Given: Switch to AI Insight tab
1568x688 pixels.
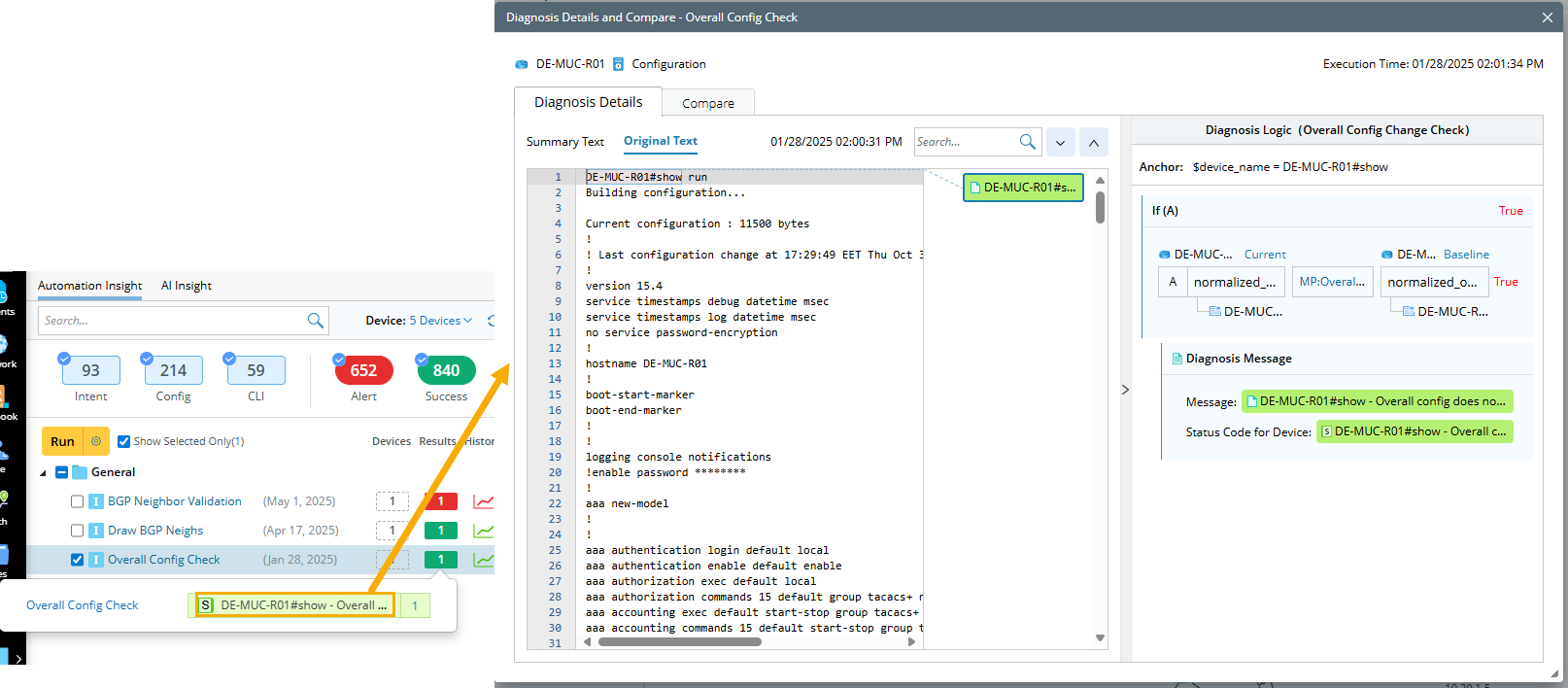Looking at the screenshot, I should click(186, 286).
